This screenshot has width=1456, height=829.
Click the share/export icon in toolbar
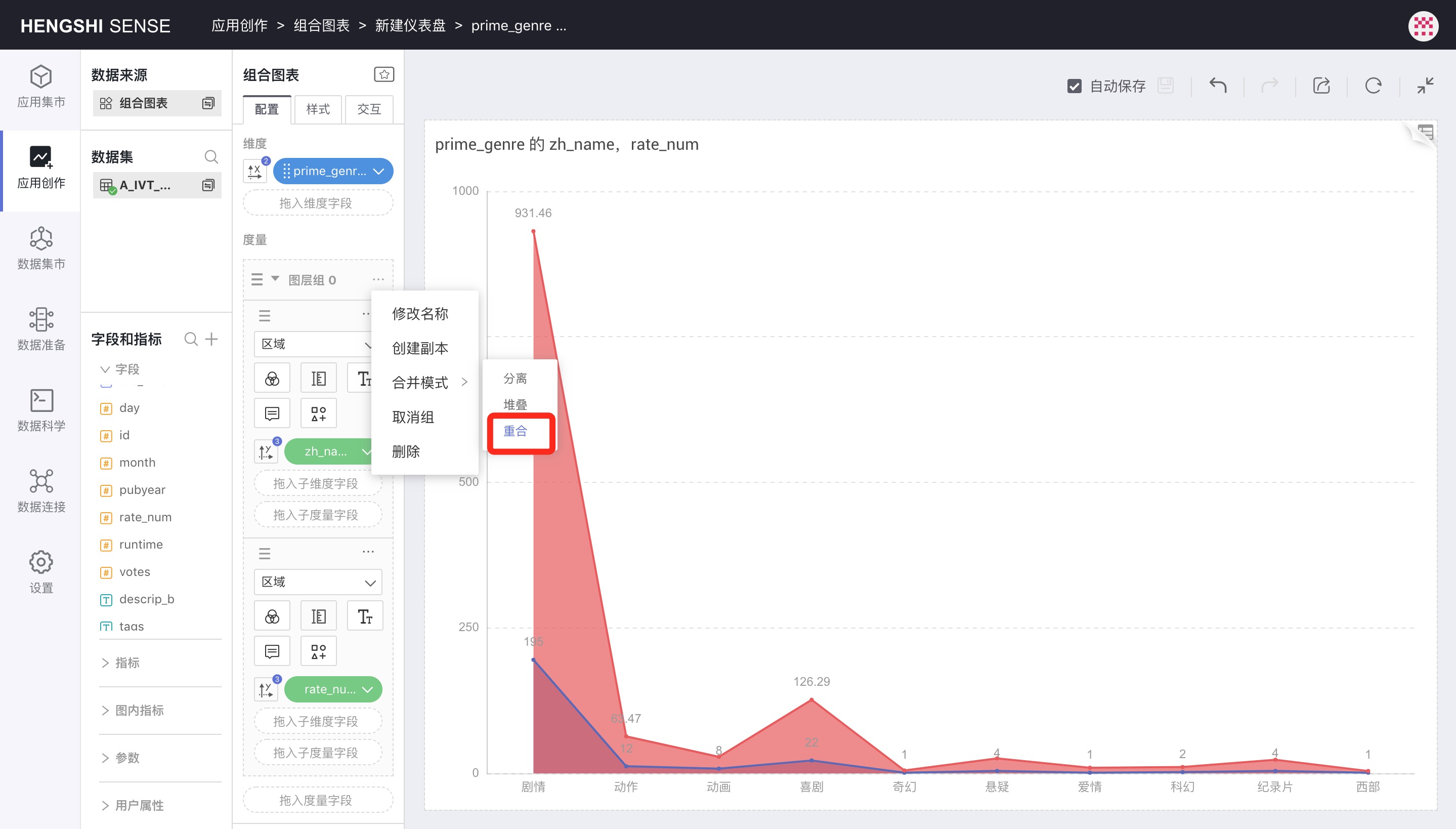click(x=1321, y=86)
